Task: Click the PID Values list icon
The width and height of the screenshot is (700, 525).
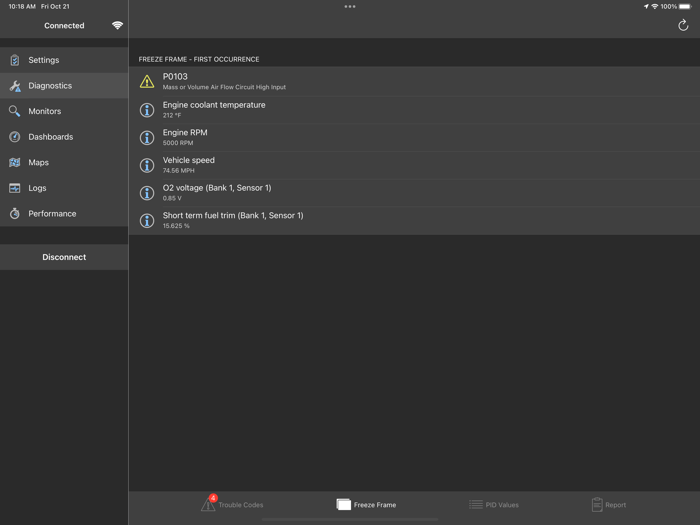Action: 476,504
